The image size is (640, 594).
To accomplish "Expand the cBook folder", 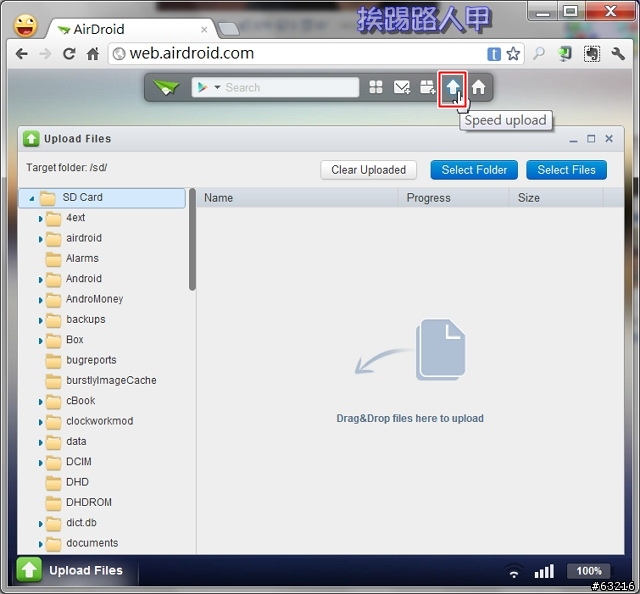I will [x=40, y=402].
